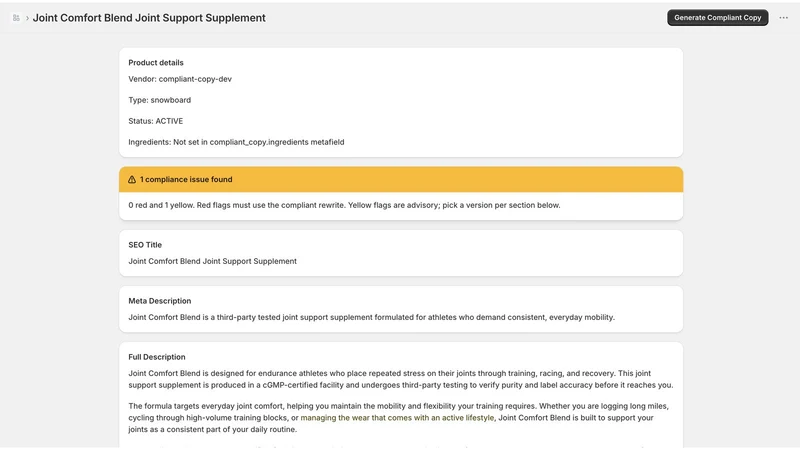Click the SEO Title heading
The image size is (800, 450).
point(145,245)
